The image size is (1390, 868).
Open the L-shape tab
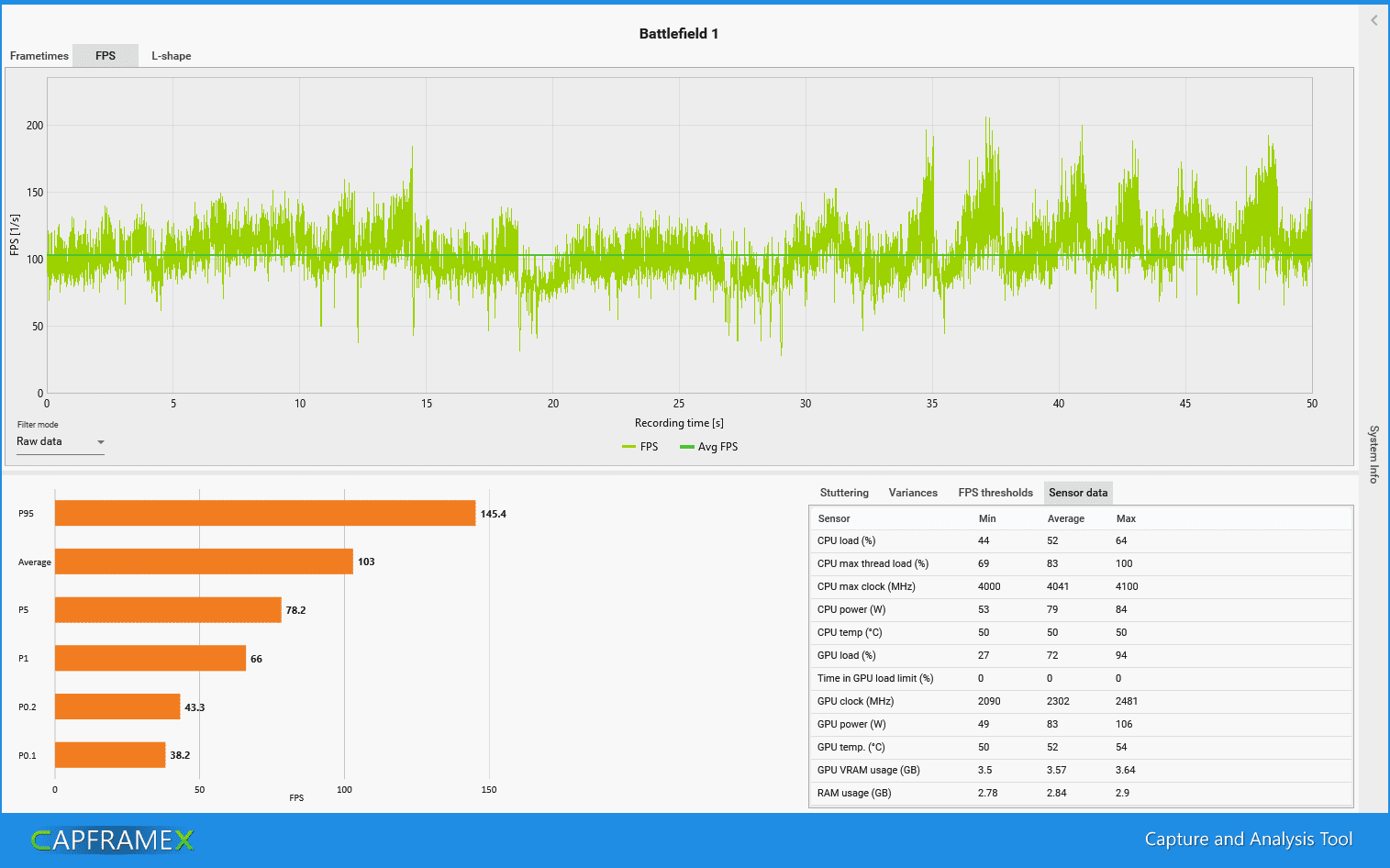point(172,56)
